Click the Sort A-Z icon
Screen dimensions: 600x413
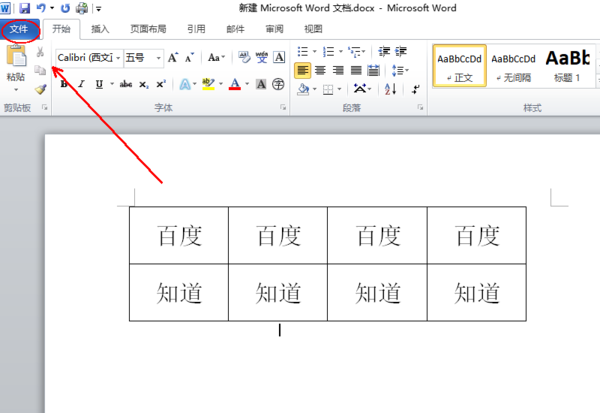[390, 89]
